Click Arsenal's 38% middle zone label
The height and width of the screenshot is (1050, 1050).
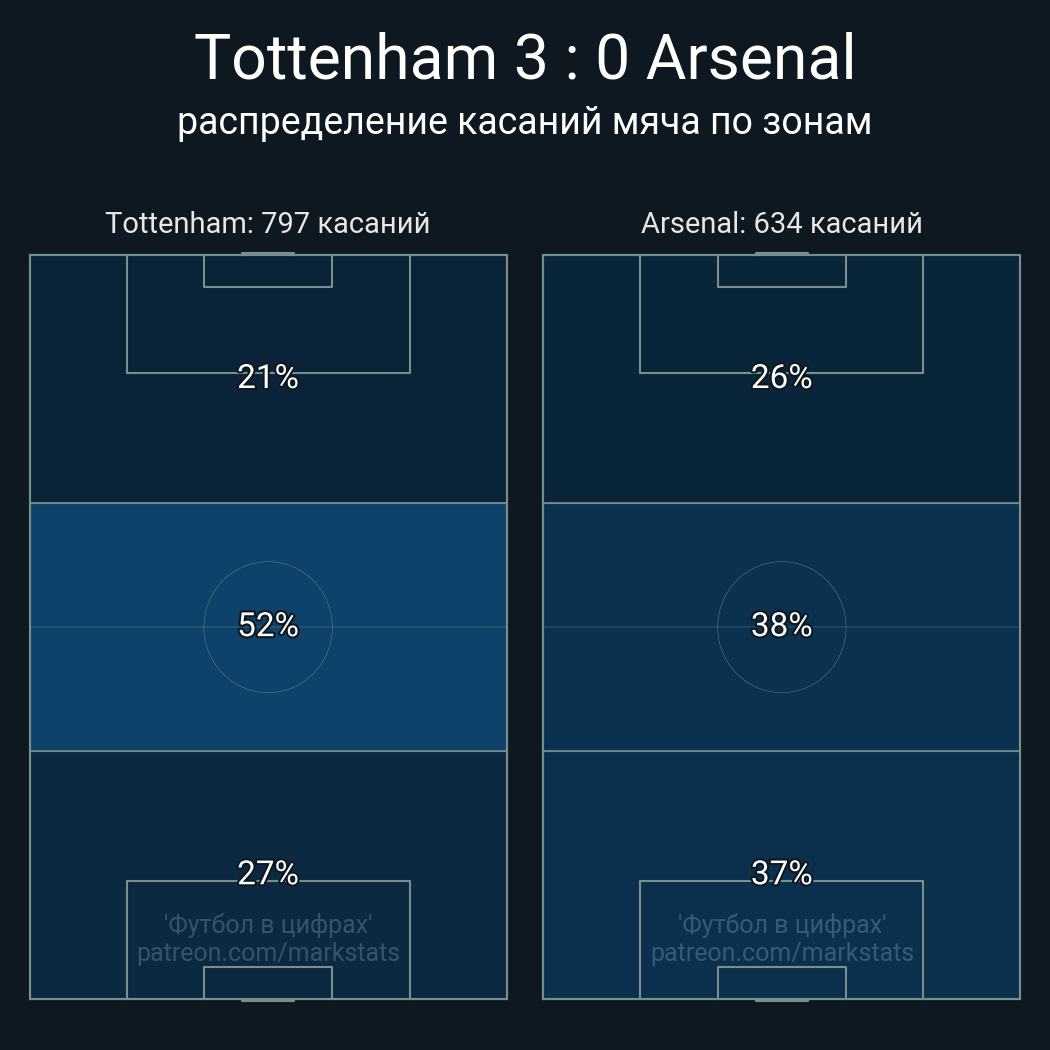click(x=781, y=625)
